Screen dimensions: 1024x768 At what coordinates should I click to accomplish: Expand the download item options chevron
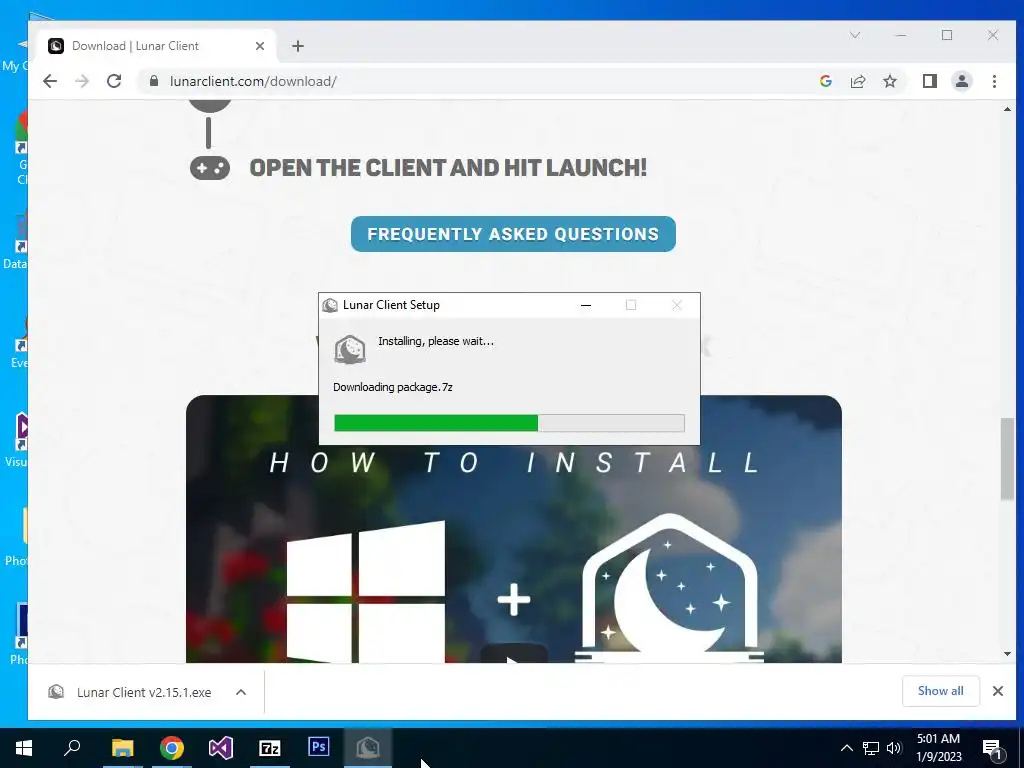[x=241, y=692]
